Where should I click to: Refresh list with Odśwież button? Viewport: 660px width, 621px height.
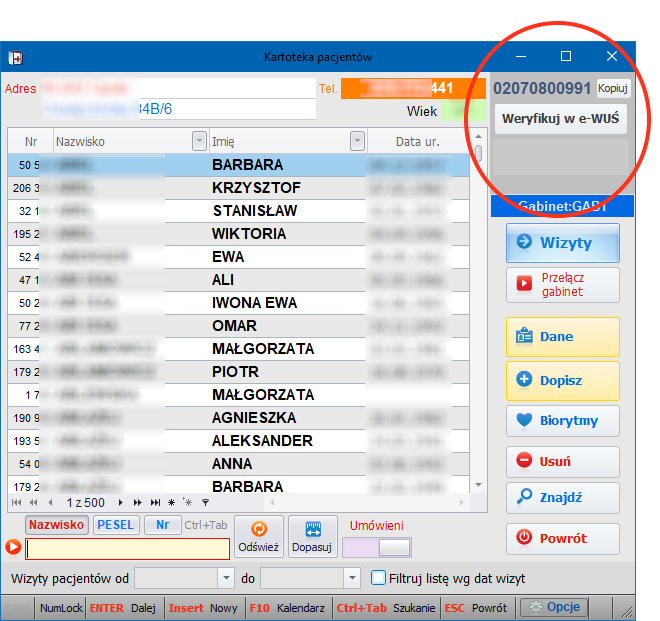coord(258,537)
